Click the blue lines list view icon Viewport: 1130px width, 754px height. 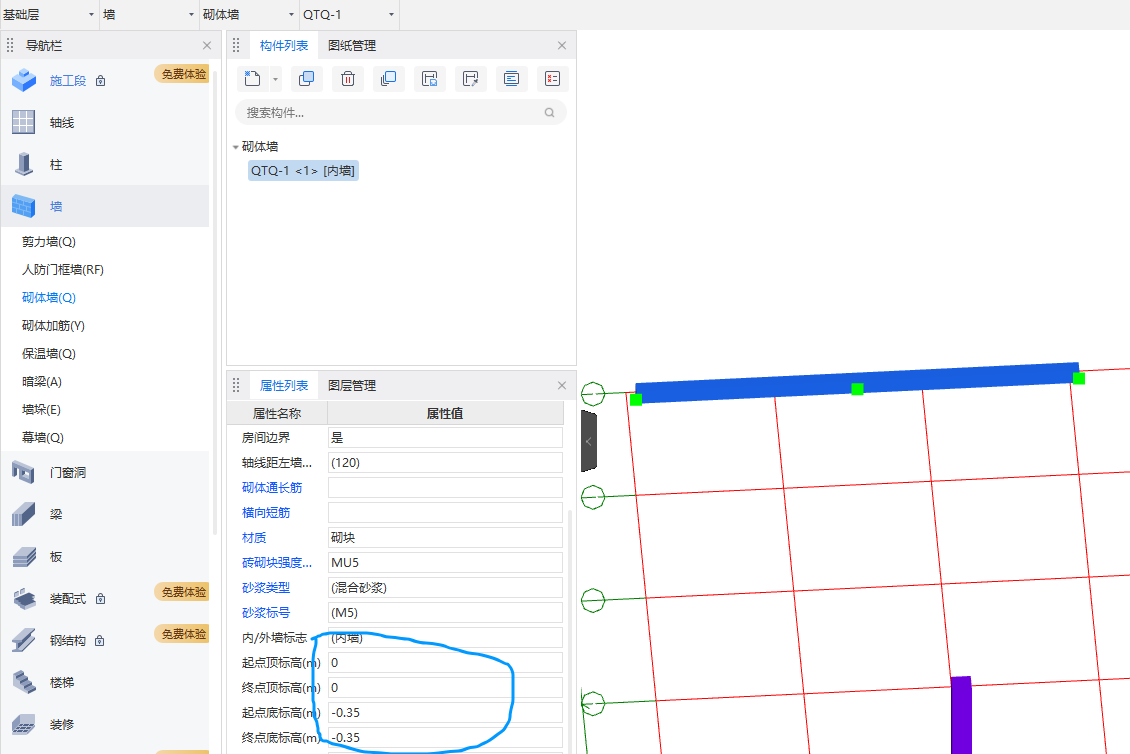coord(512,79)
